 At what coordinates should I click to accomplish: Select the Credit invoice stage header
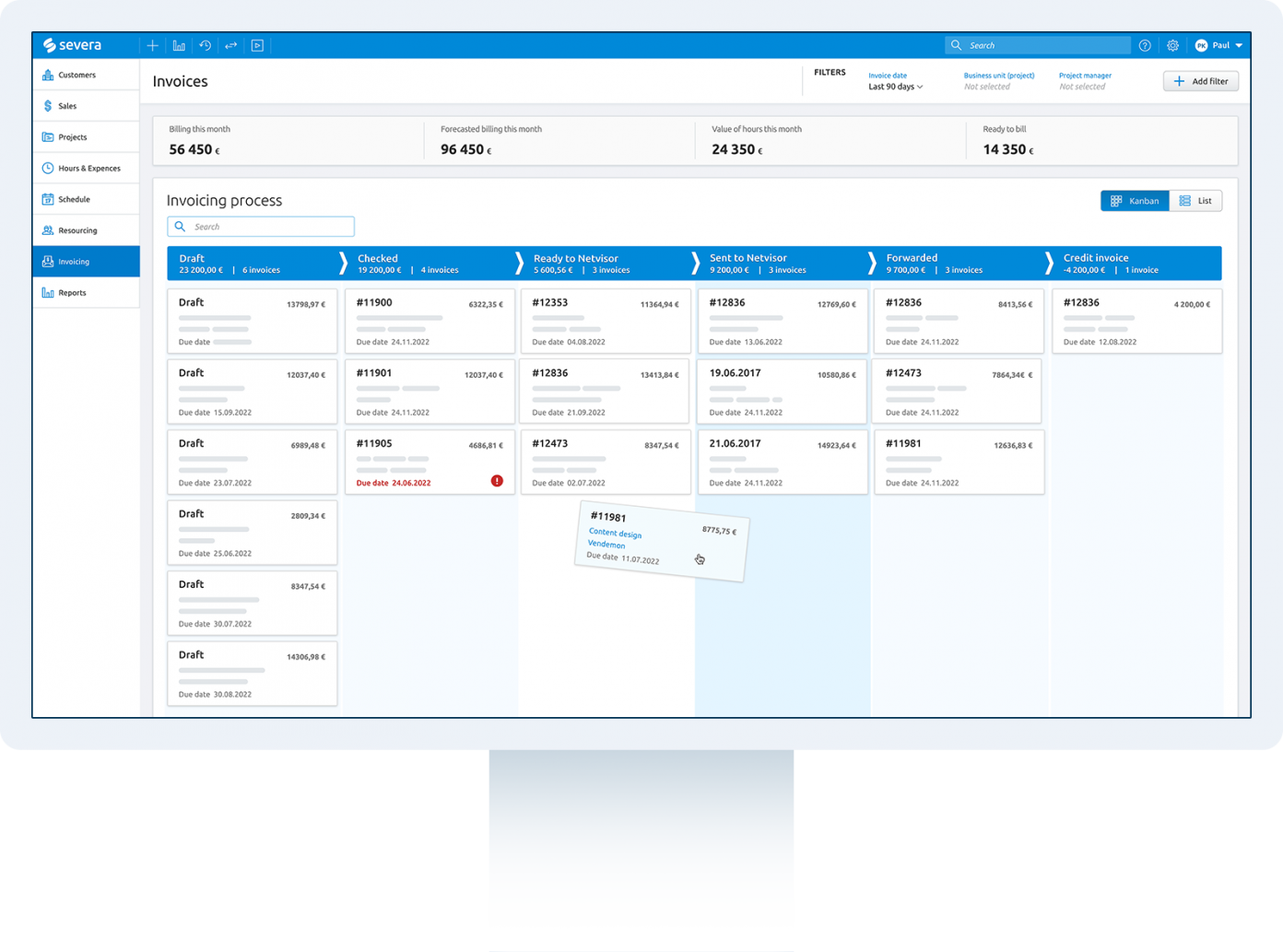tap(1137, 264)
